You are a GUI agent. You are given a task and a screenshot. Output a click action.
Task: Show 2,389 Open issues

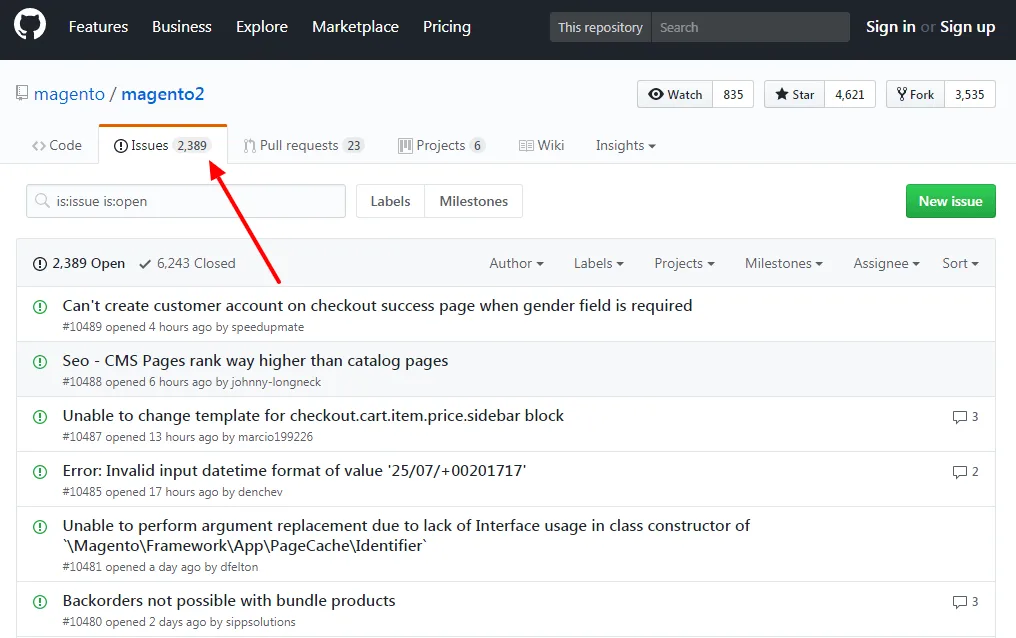[x=79, y=263]
